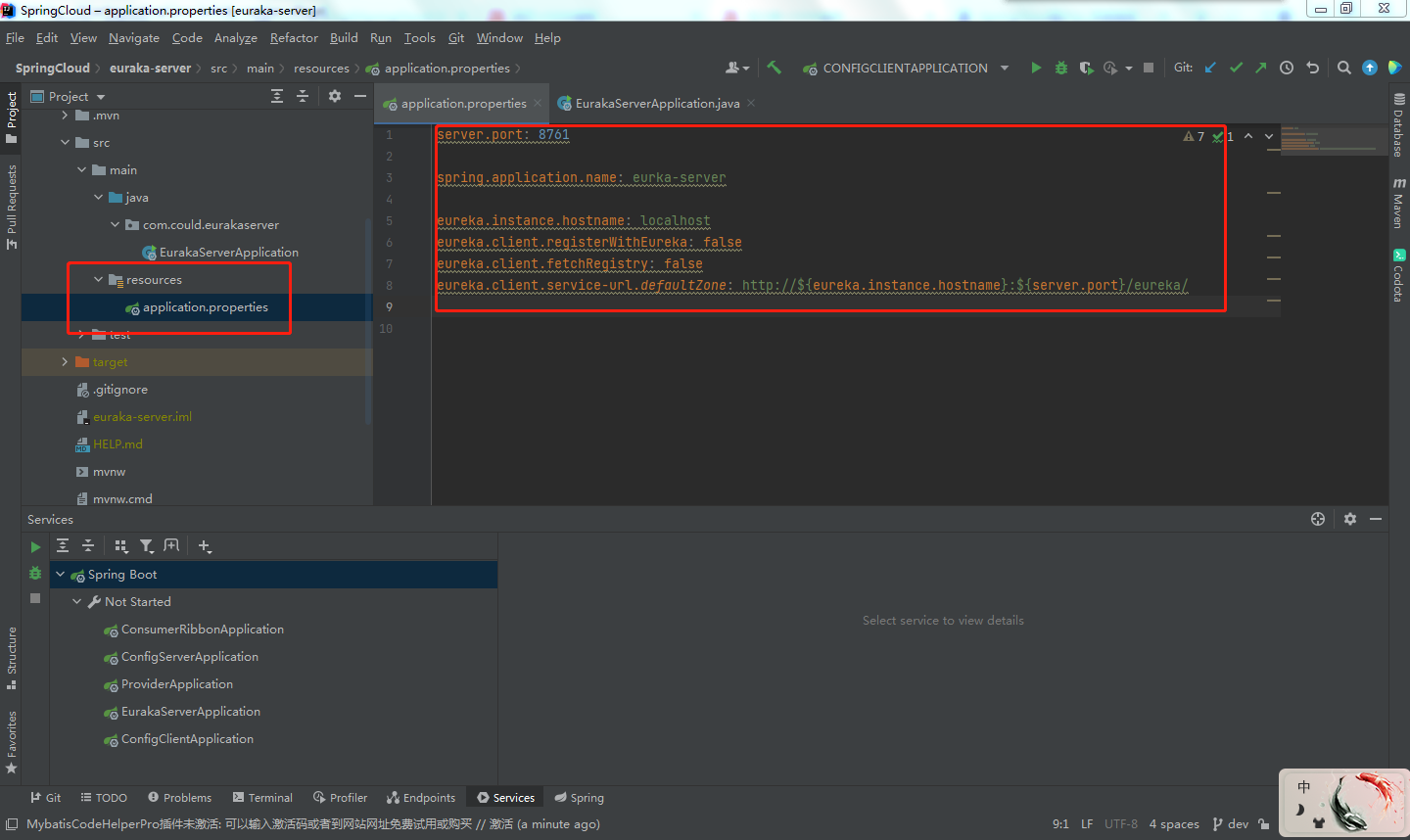This screenshot has height=840, width=1410.
Task: Select the application.properties editor tab
Action: tap(462, 104)
